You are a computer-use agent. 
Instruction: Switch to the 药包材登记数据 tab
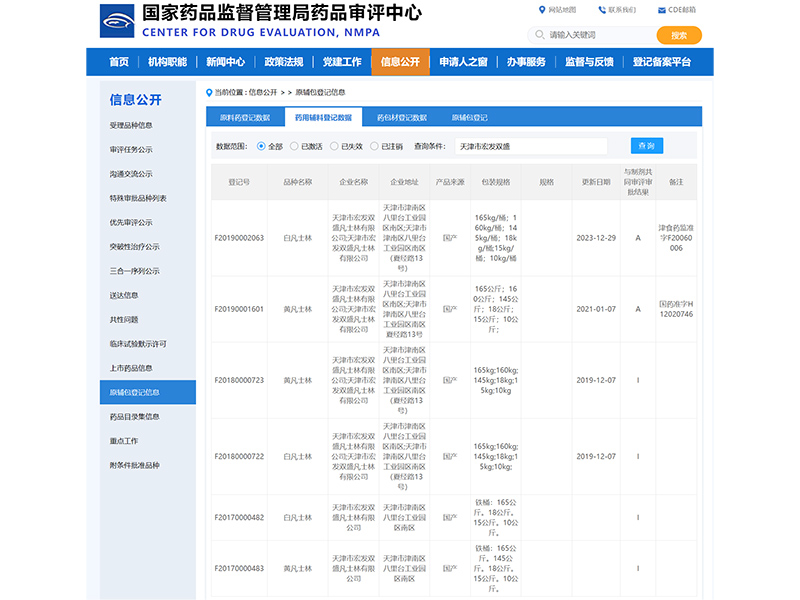tap(402, 117)
